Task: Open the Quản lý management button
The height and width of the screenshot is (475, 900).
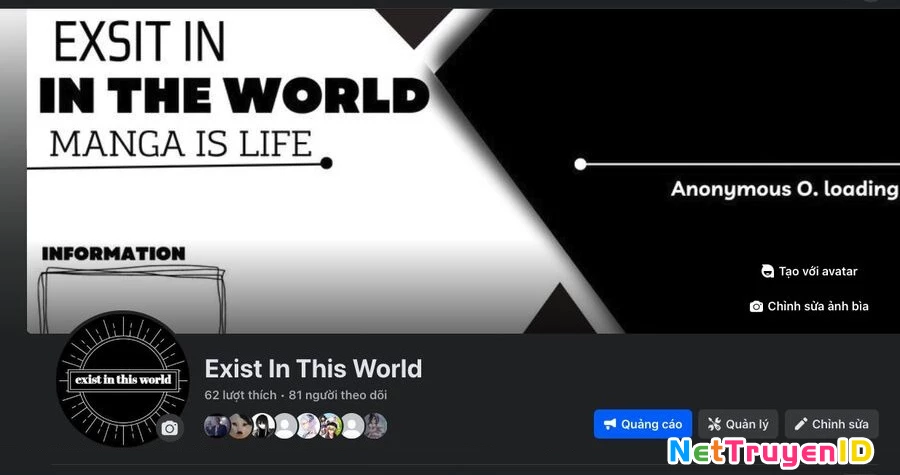Action: [738, 424]
